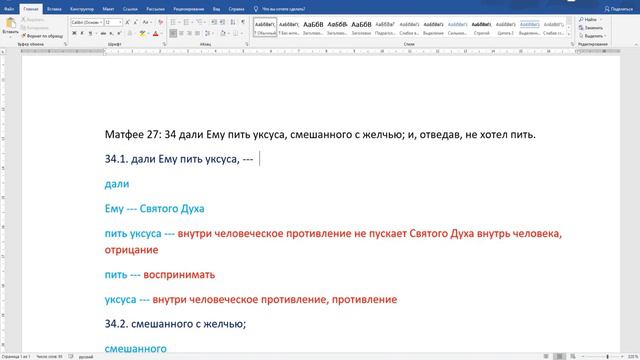This screenshot has width=640, height=360.
Task: Switch to web layout view icon
Action: [573, 356]
